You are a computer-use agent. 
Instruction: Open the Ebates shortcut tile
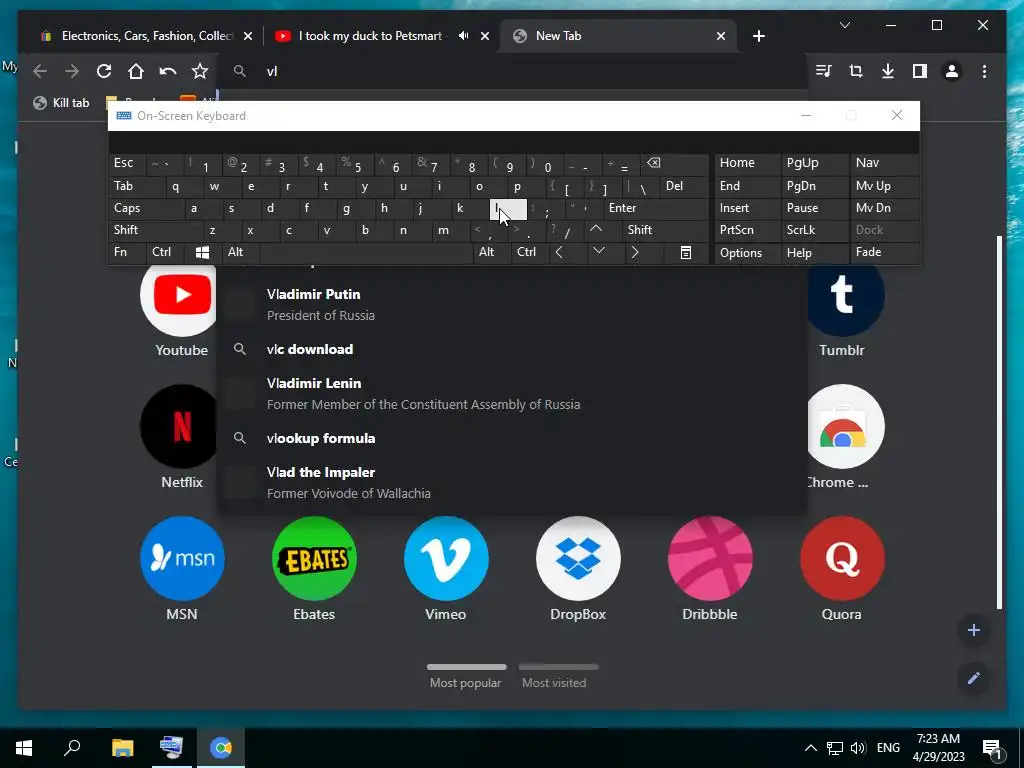(314, 568)
